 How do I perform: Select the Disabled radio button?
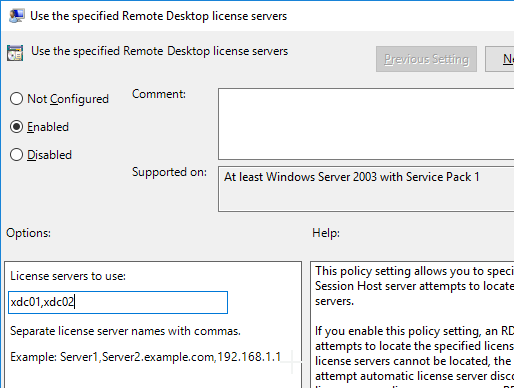pyautogui.click(x=16, y=155)
